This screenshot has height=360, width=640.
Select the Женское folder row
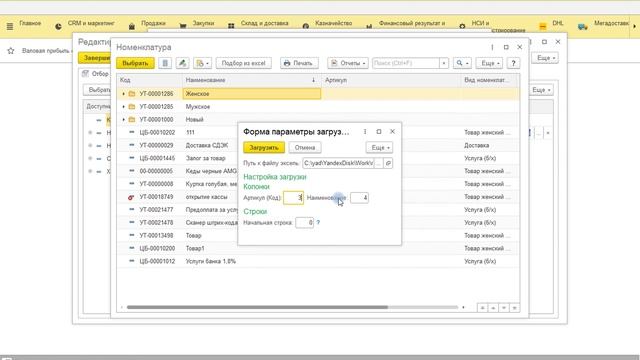(x=318, y=94)
